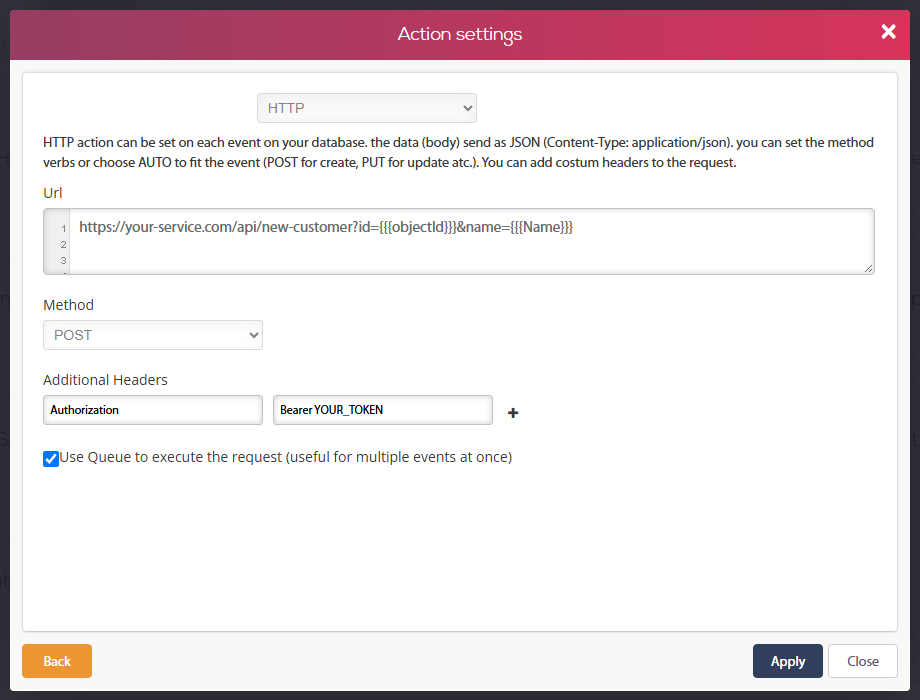Edit the Bearer YOUR_TOKEN header value field
The image size is (920, 700).
click(383, 410)
